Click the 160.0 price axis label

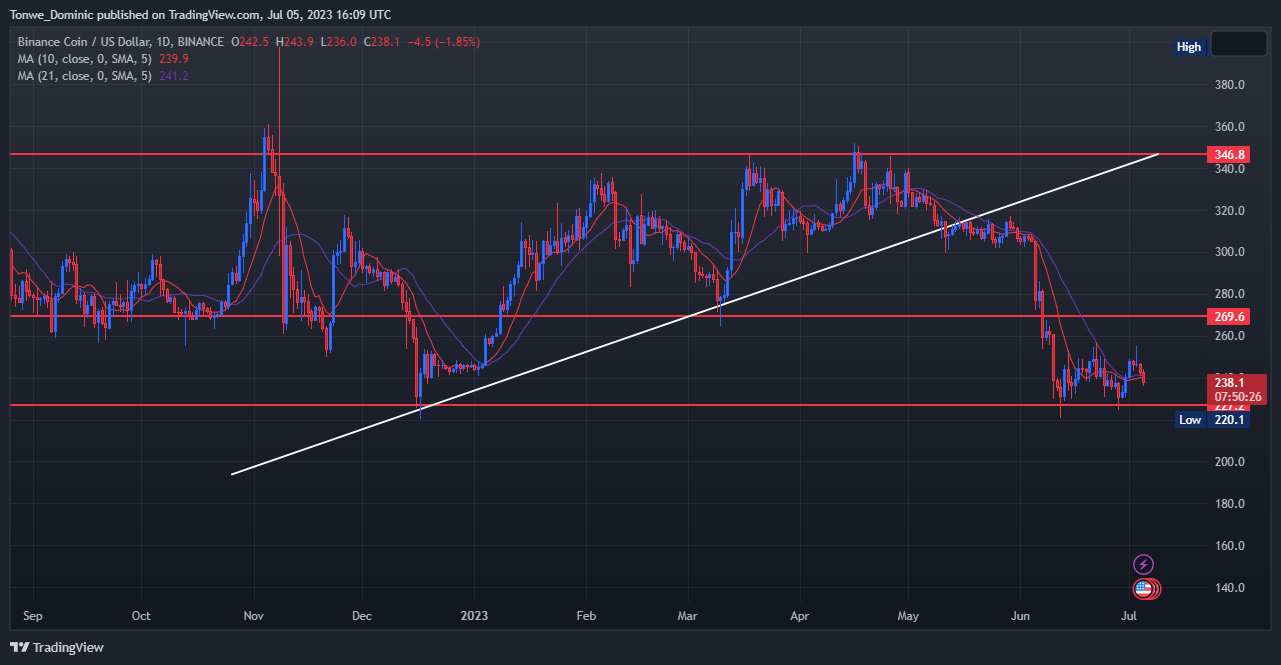point(1229,546)
